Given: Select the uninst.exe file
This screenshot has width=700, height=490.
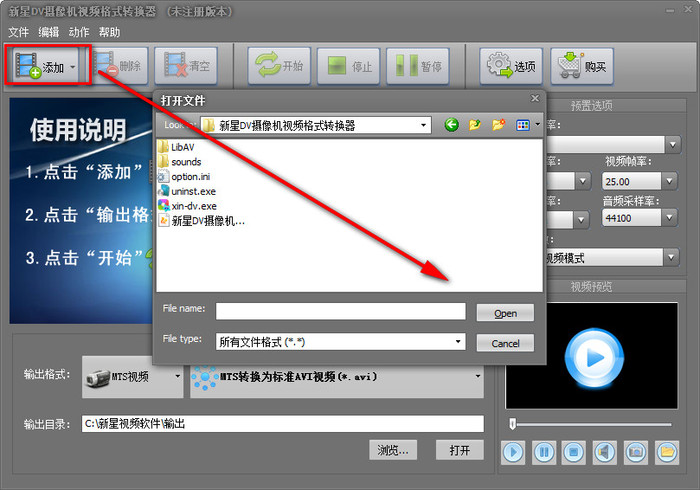Looking at the screenshot, I should coord(187,191).
